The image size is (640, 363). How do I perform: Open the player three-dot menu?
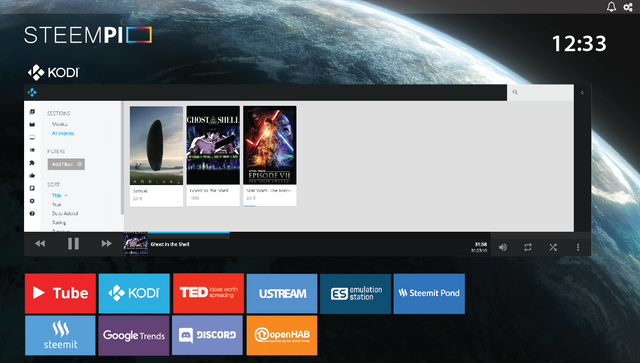coord(578,247)
